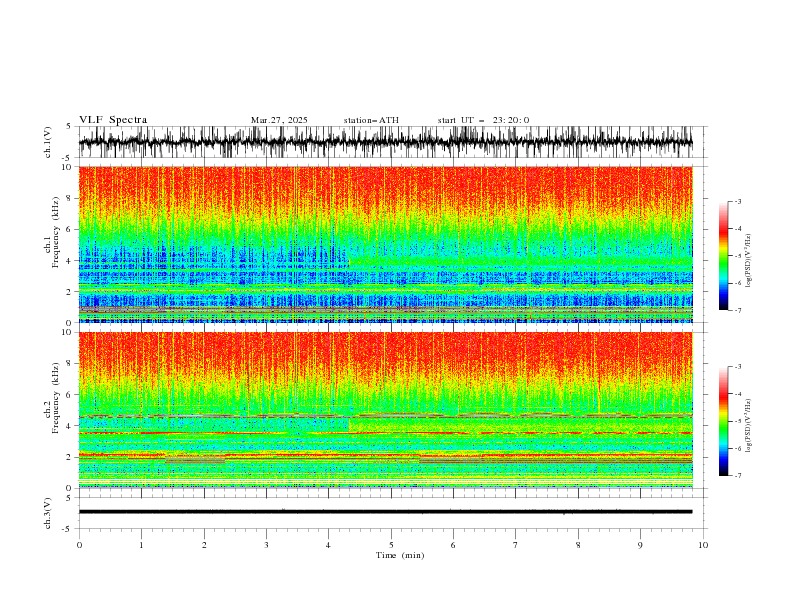The image size is (792, 612).
Task: Click time axis tick label "1"
Action: [141, 545]
